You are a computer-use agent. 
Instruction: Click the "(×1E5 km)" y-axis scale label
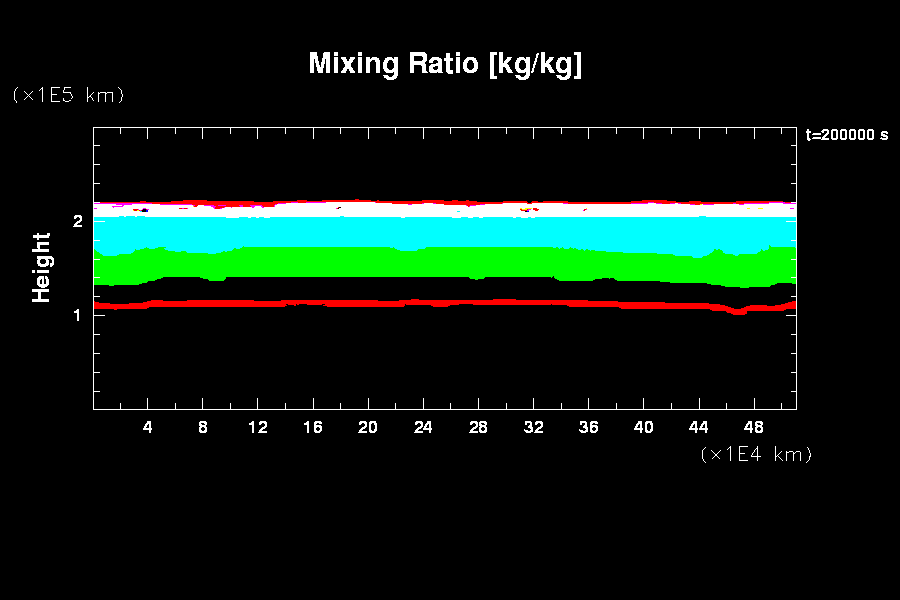pyautogui.click(x=67, y=95)
